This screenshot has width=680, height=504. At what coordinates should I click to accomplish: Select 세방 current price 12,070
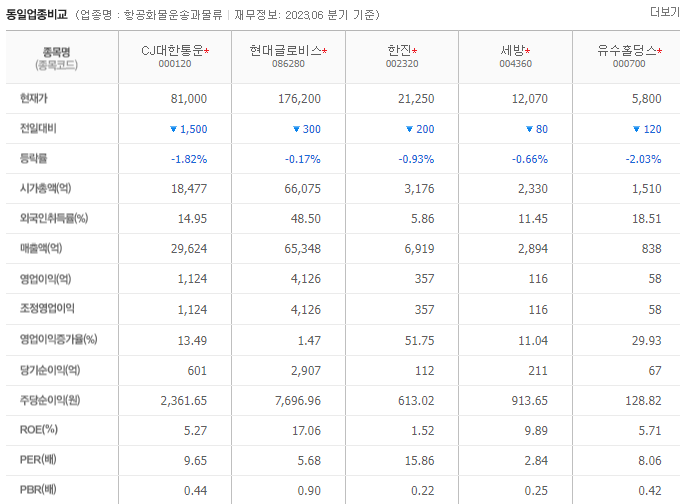click(530, 99)
